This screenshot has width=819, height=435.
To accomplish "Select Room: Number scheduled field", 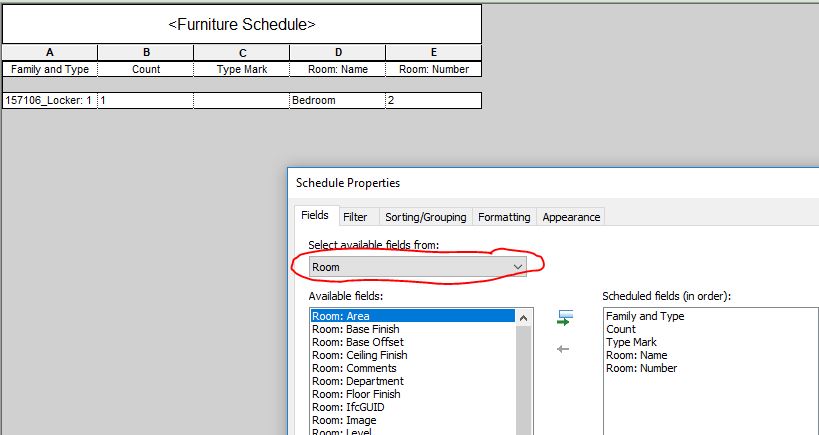I will [641, 368].
